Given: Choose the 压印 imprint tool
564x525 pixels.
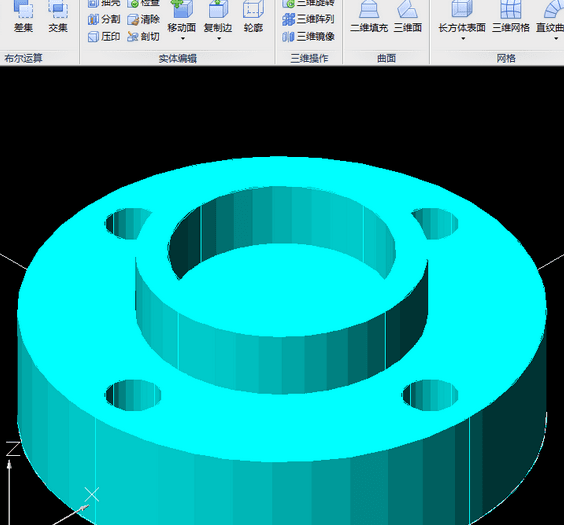Looking at the screenshot, I should [104, 36].
